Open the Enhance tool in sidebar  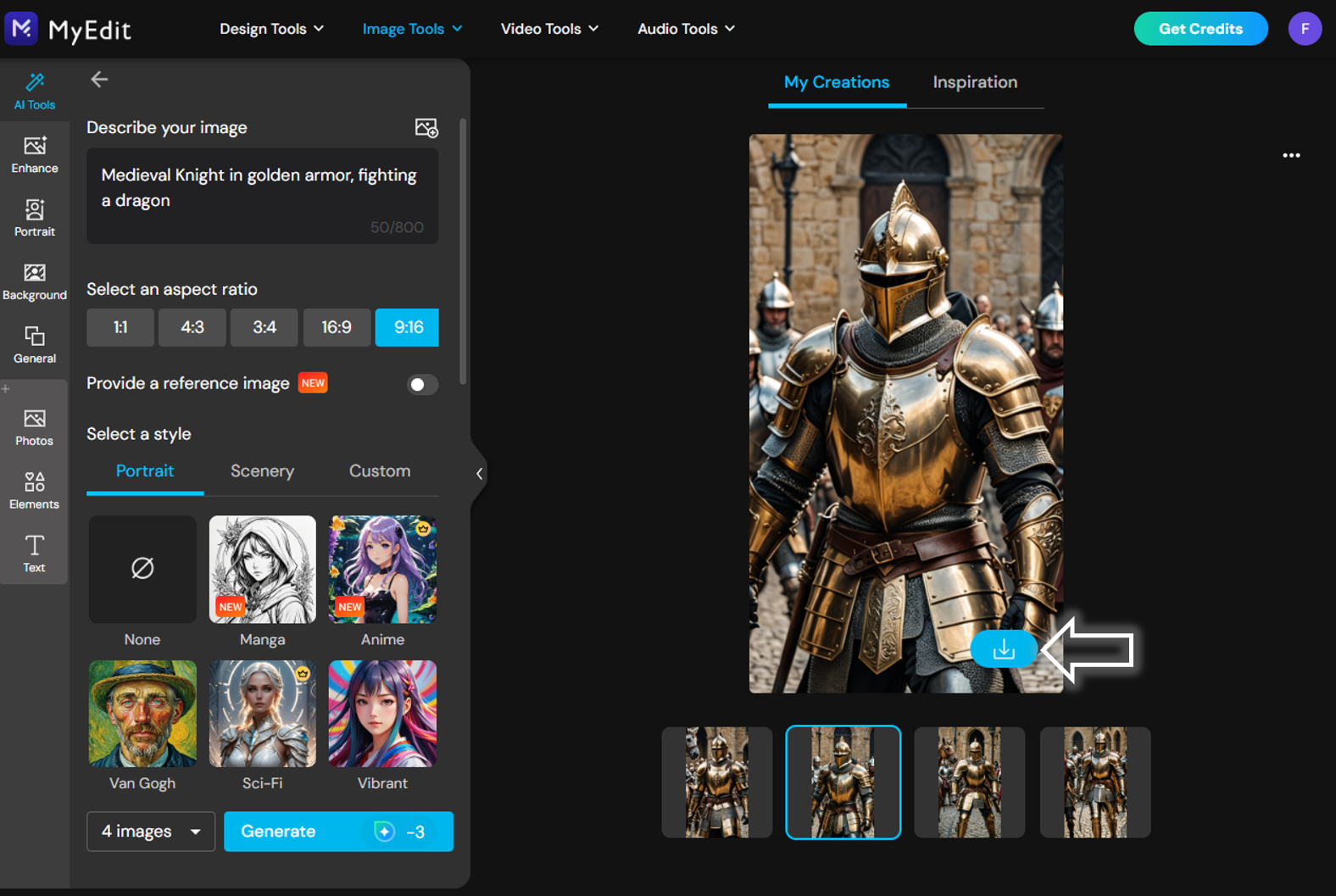click(35, 155)
